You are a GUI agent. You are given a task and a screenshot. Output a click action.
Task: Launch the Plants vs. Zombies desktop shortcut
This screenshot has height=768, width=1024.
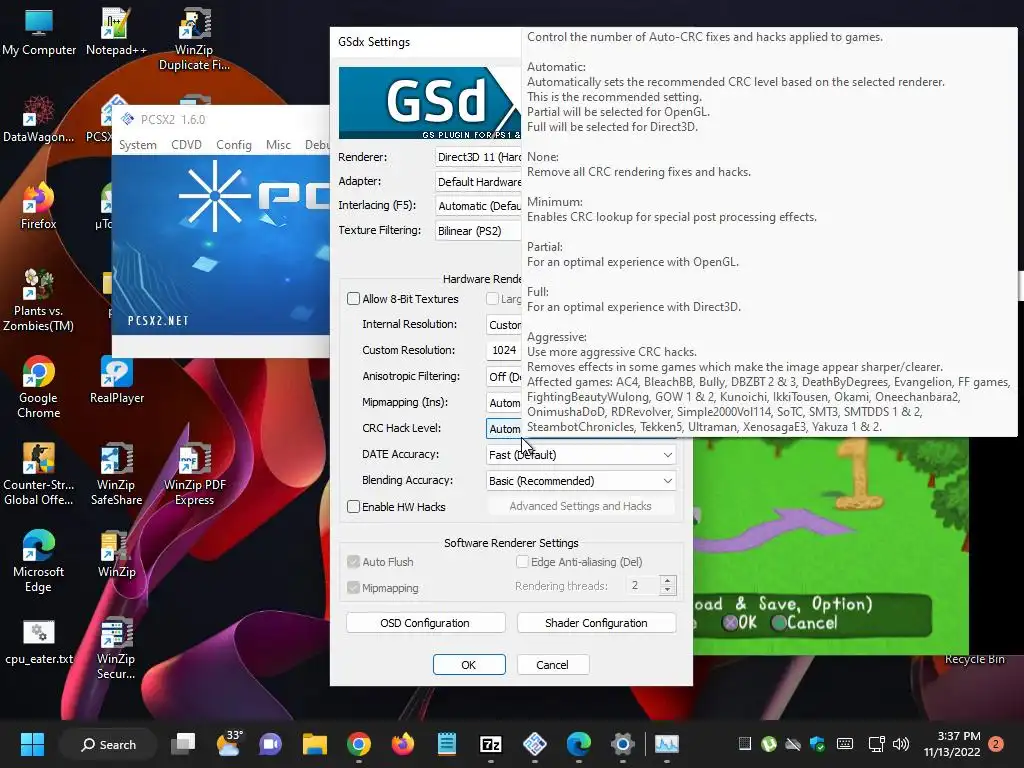click(x=39, y=300)
